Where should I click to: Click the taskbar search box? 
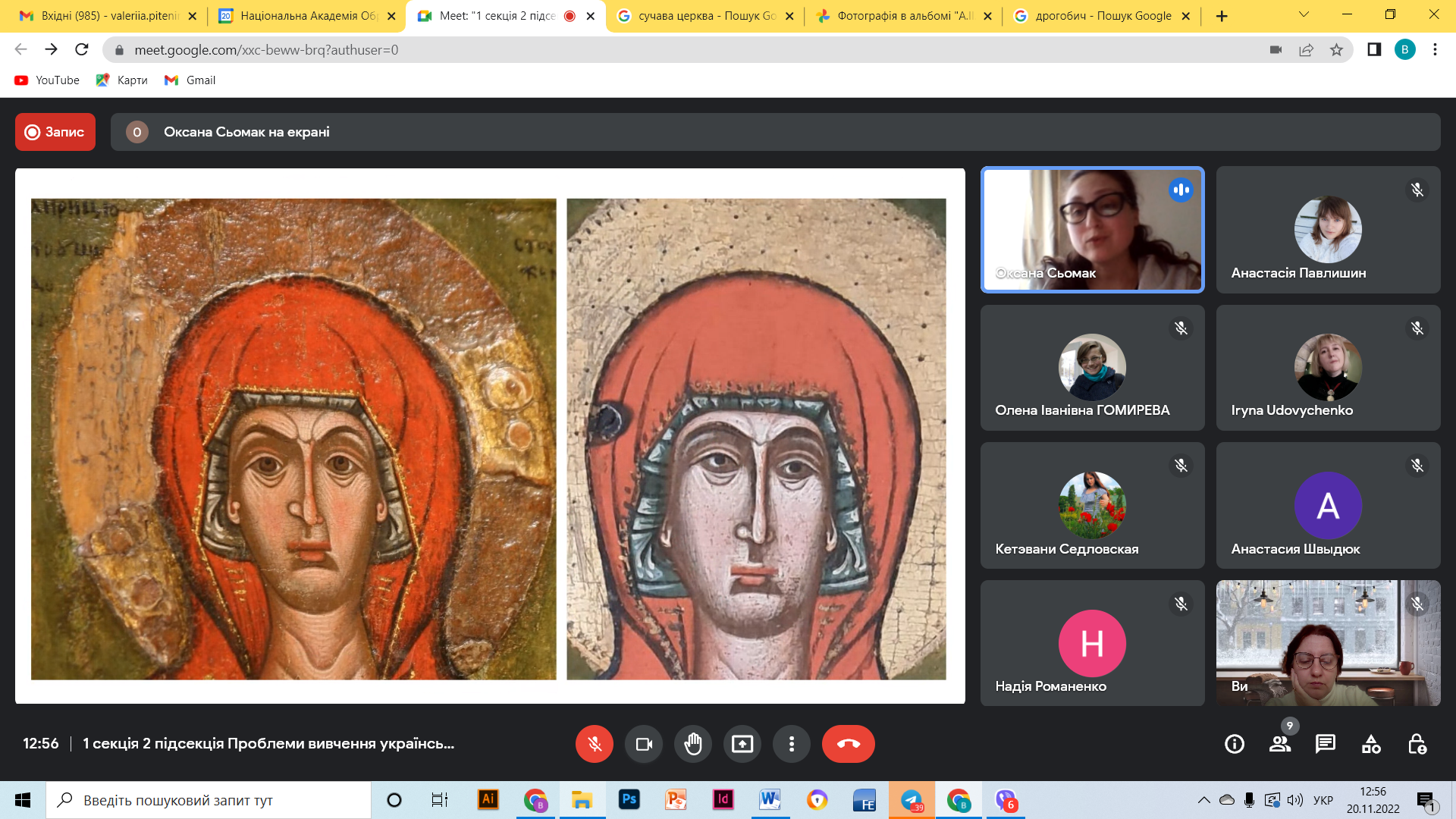click(x=209, y=800)
